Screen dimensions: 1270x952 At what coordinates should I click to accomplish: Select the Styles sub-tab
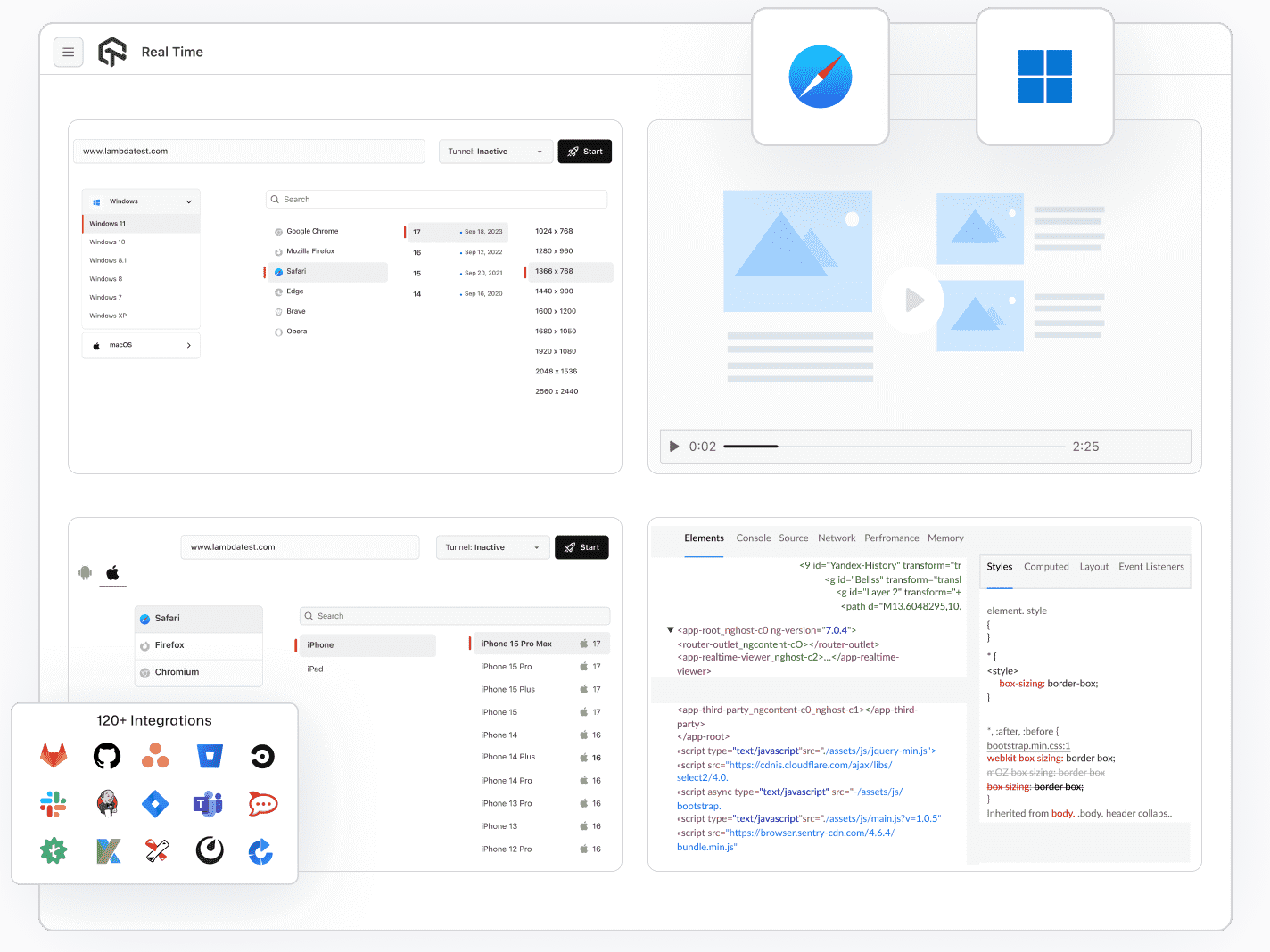click(1000, 567)
